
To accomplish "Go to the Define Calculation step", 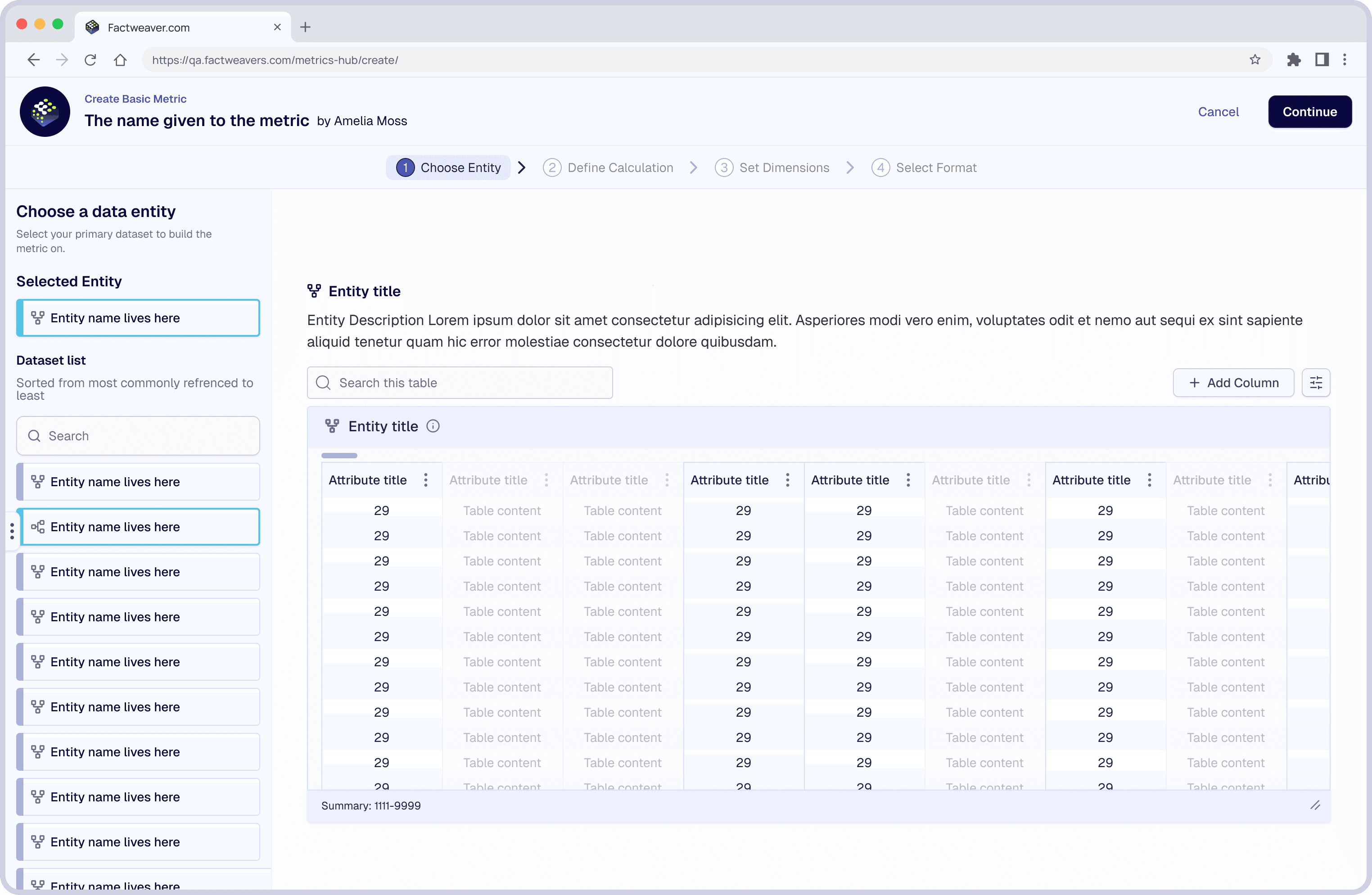I will pos(608,168).
